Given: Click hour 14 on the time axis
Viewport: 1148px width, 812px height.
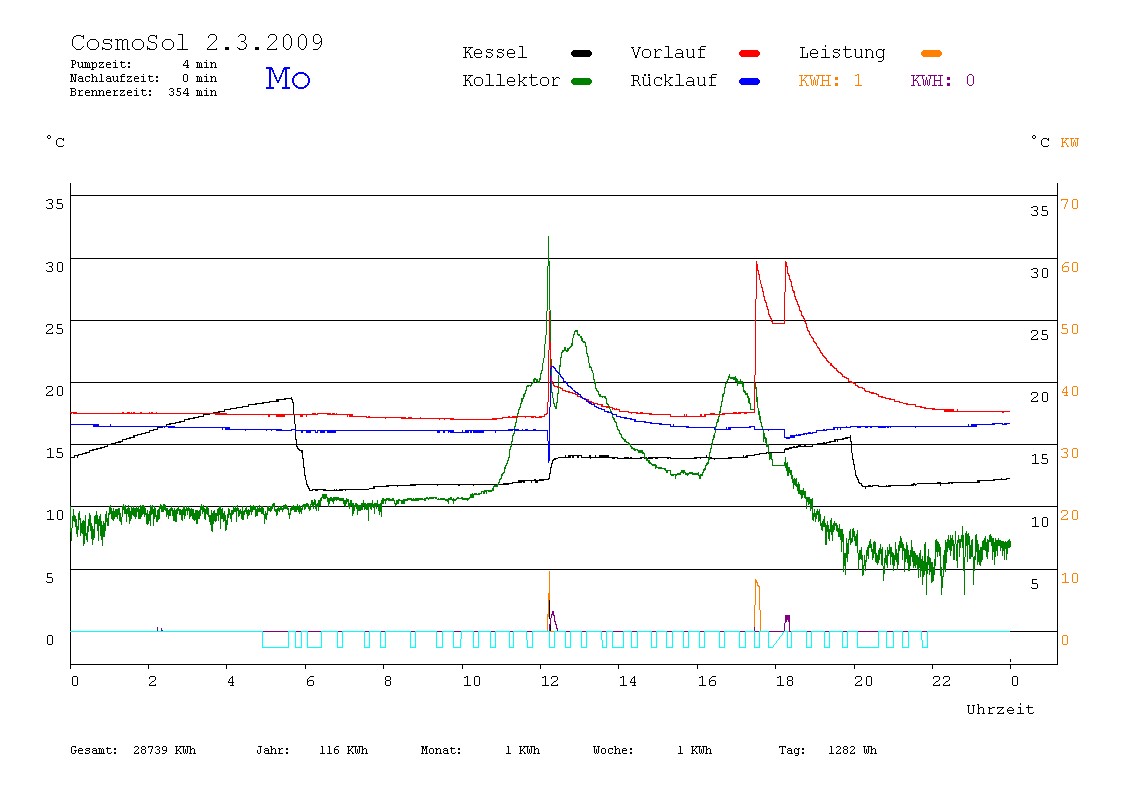Looking at the screenshot, I should (627, 682).
